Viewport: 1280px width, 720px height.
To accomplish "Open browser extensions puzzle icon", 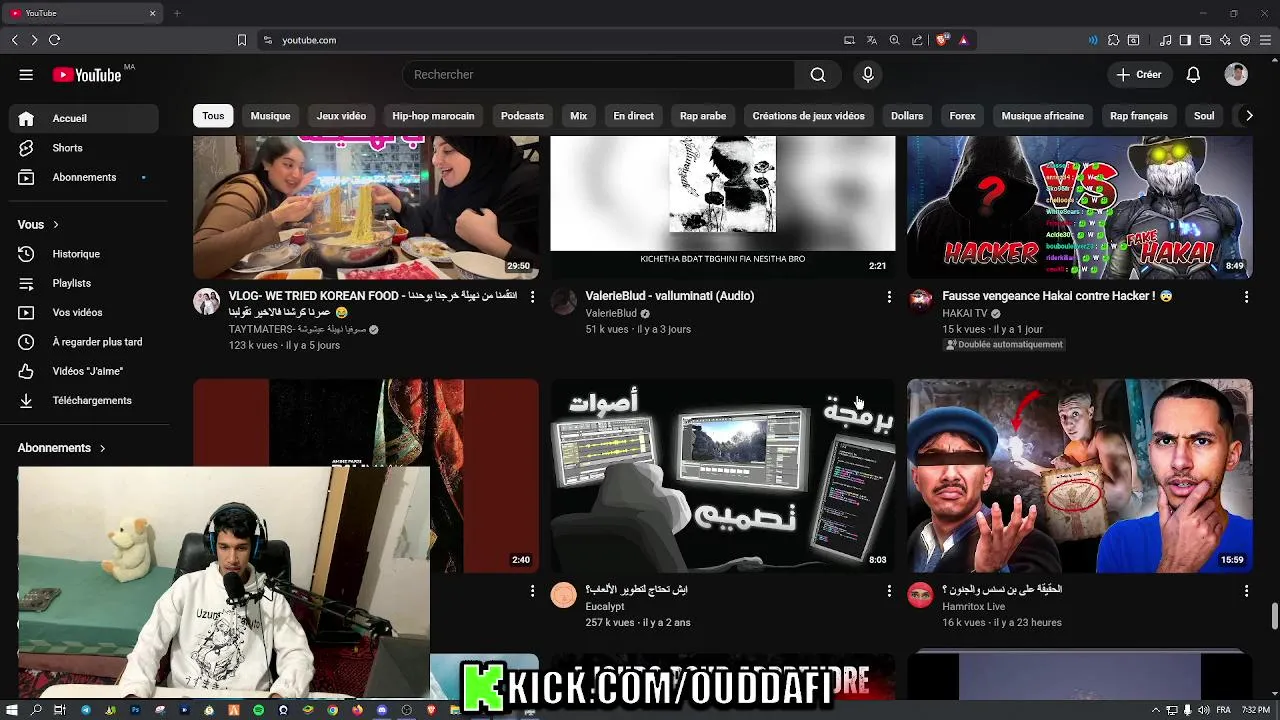I will [1113, 40].
